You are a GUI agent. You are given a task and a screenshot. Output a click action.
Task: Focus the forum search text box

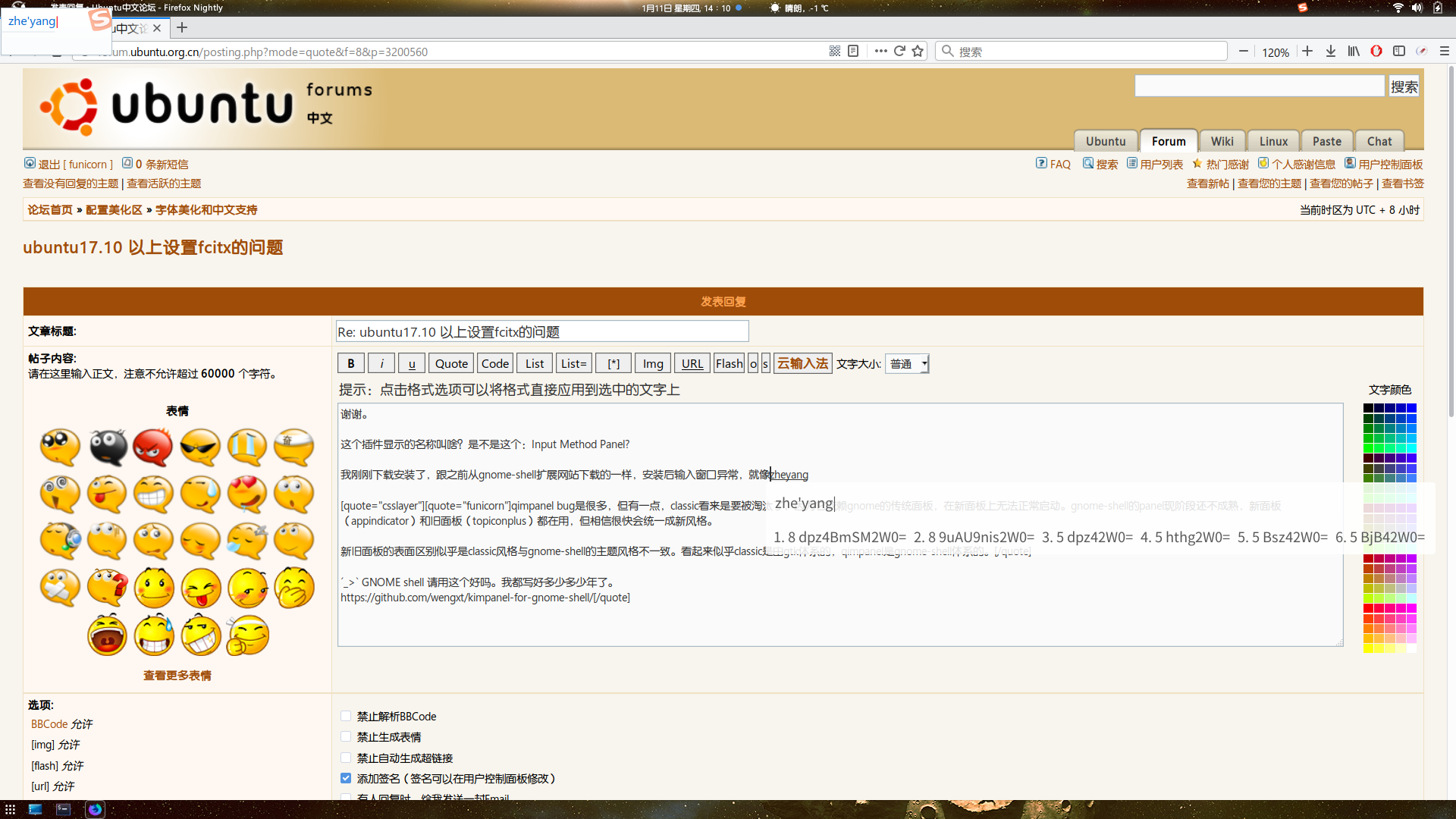1260,86
